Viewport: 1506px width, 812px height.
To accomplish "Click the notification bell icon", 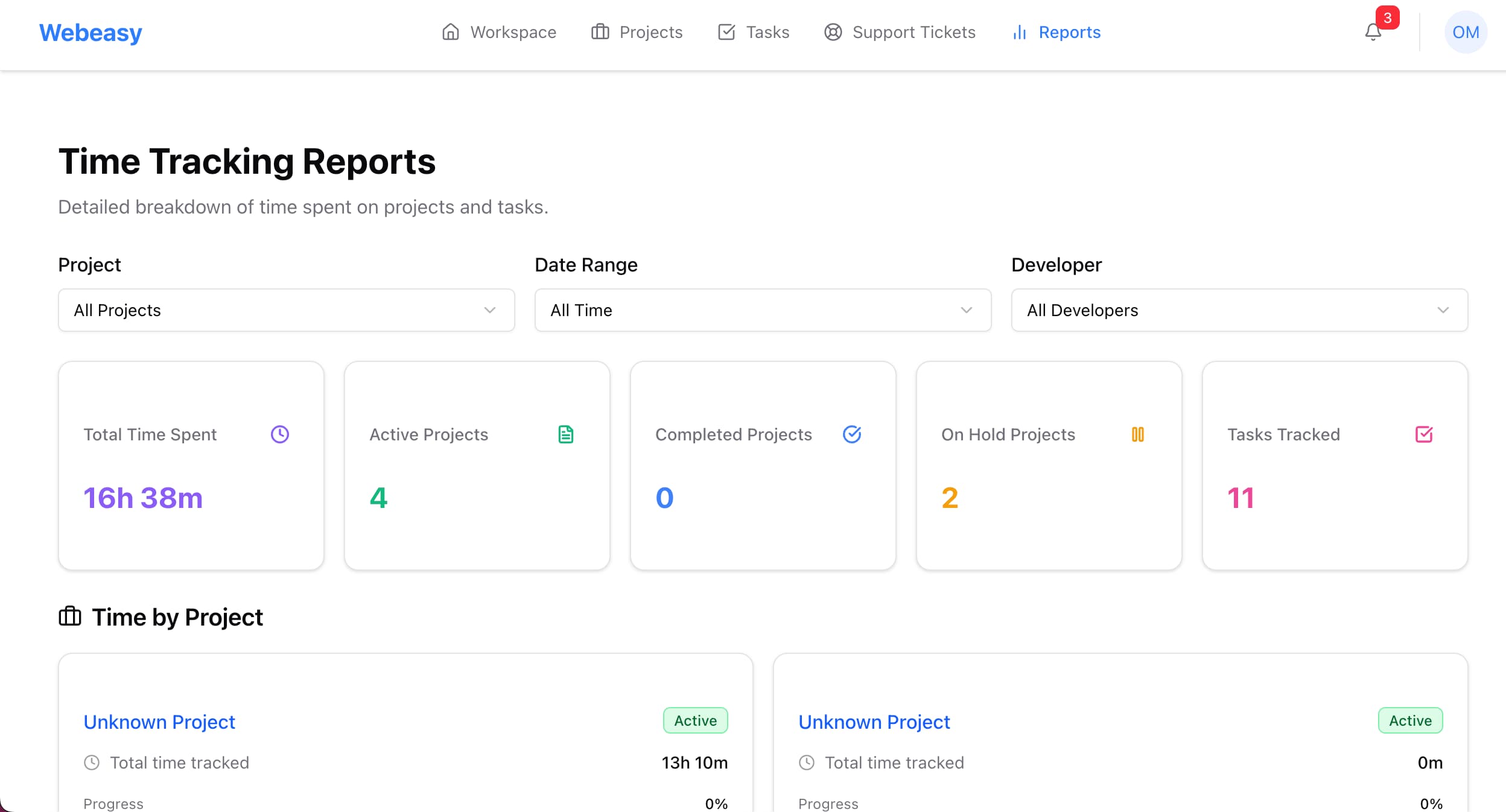I will tap(1372, 33).
